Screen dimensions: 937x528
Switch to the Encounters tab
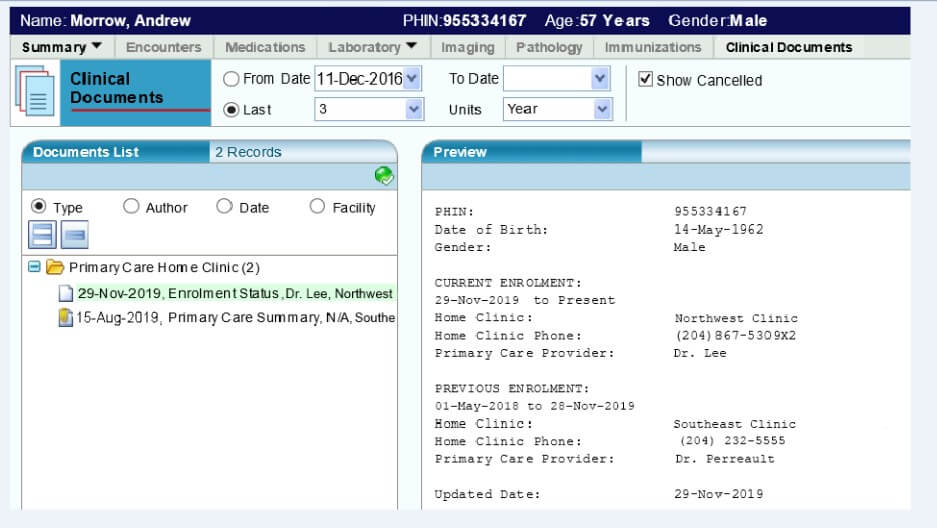click(163, 47)
